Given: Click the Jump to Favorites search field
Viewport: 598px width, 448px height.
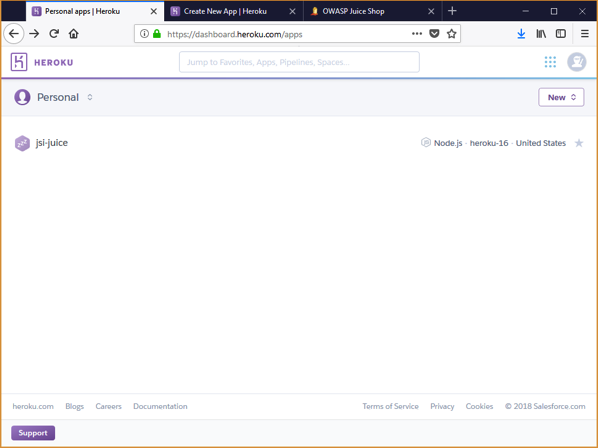Looking at the screenshot, I should click(299, 62).
